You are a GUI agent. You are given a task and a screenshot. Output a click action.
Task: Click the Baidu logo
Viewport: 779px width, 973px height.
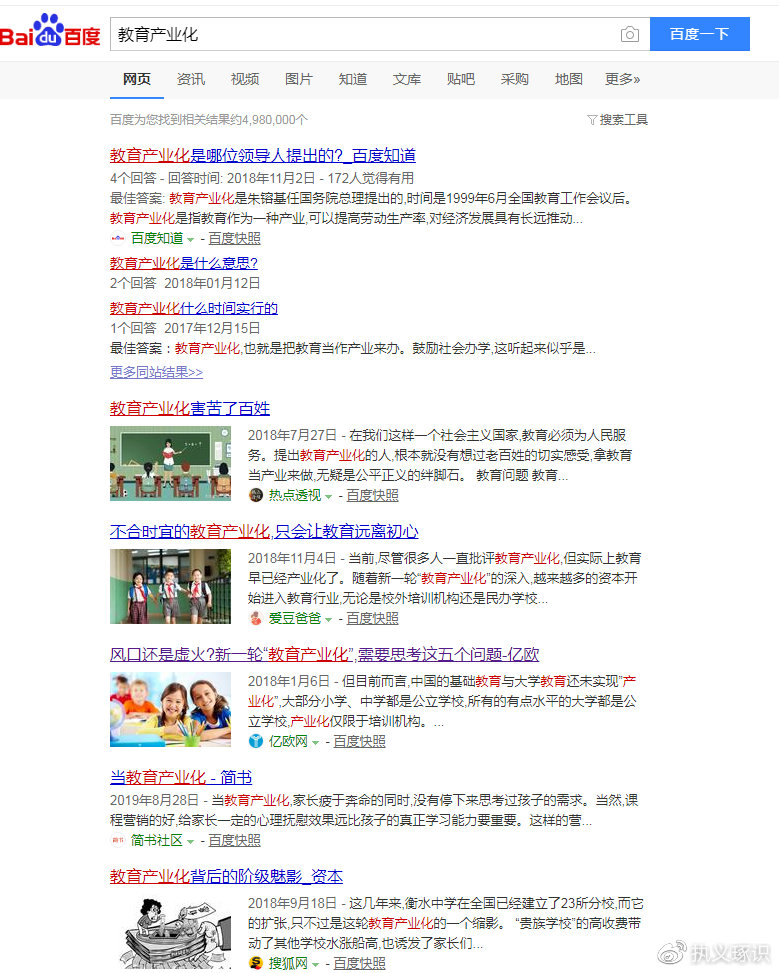coord(50,32)
